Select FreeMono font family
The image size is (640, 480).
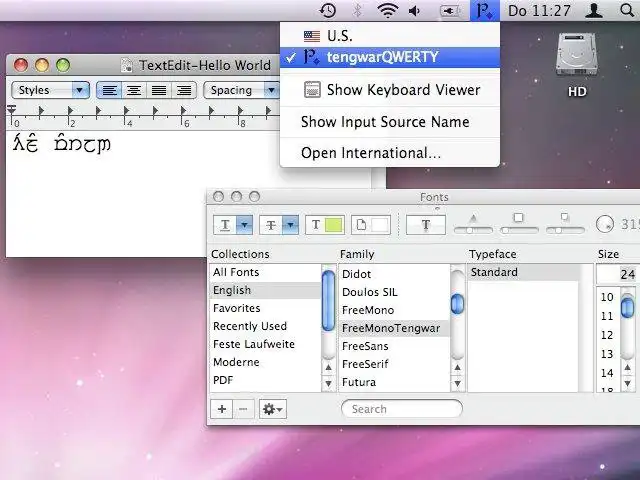click(394, 310)
